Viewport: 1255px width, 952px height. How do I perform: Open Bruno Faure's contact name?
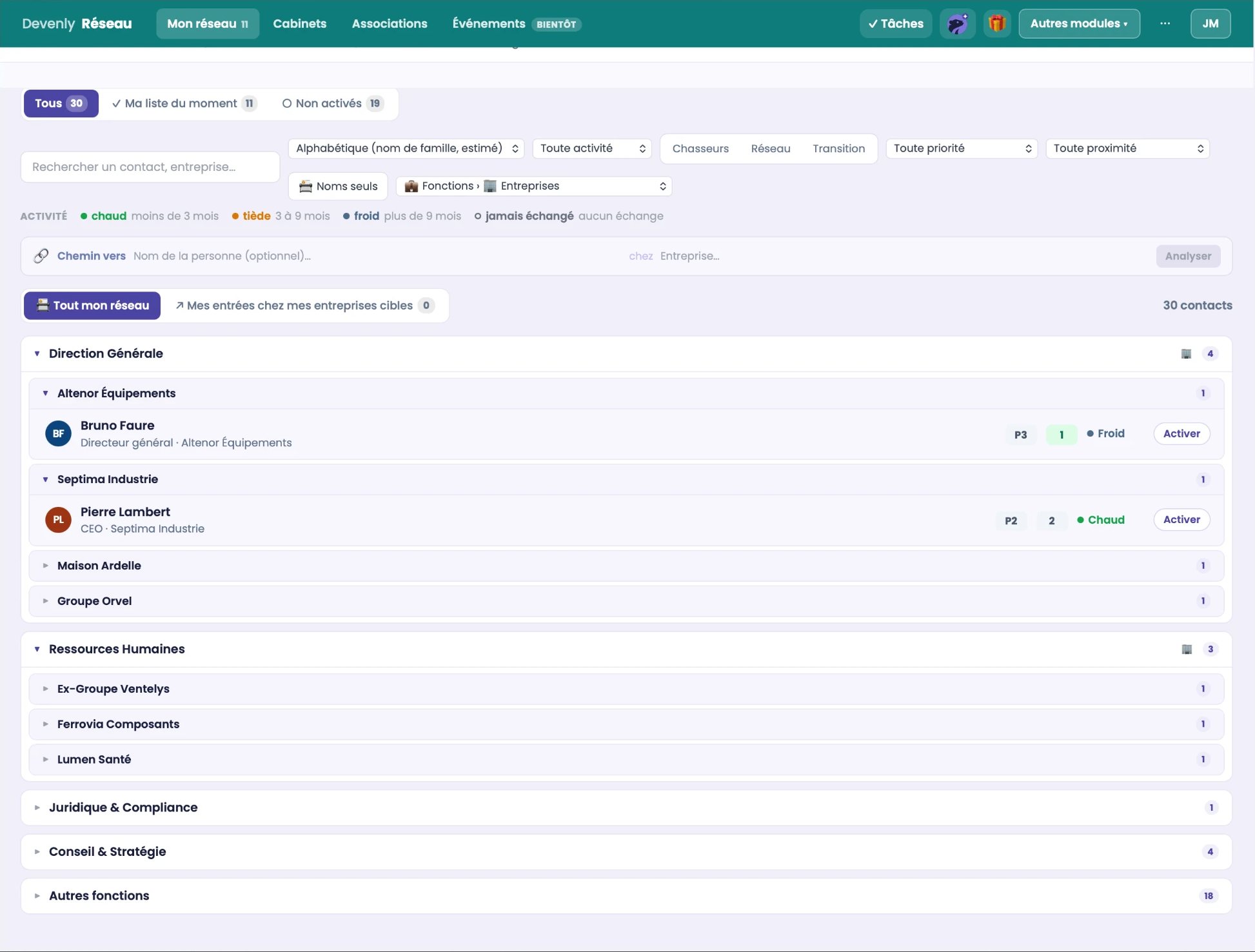(117, 426)
